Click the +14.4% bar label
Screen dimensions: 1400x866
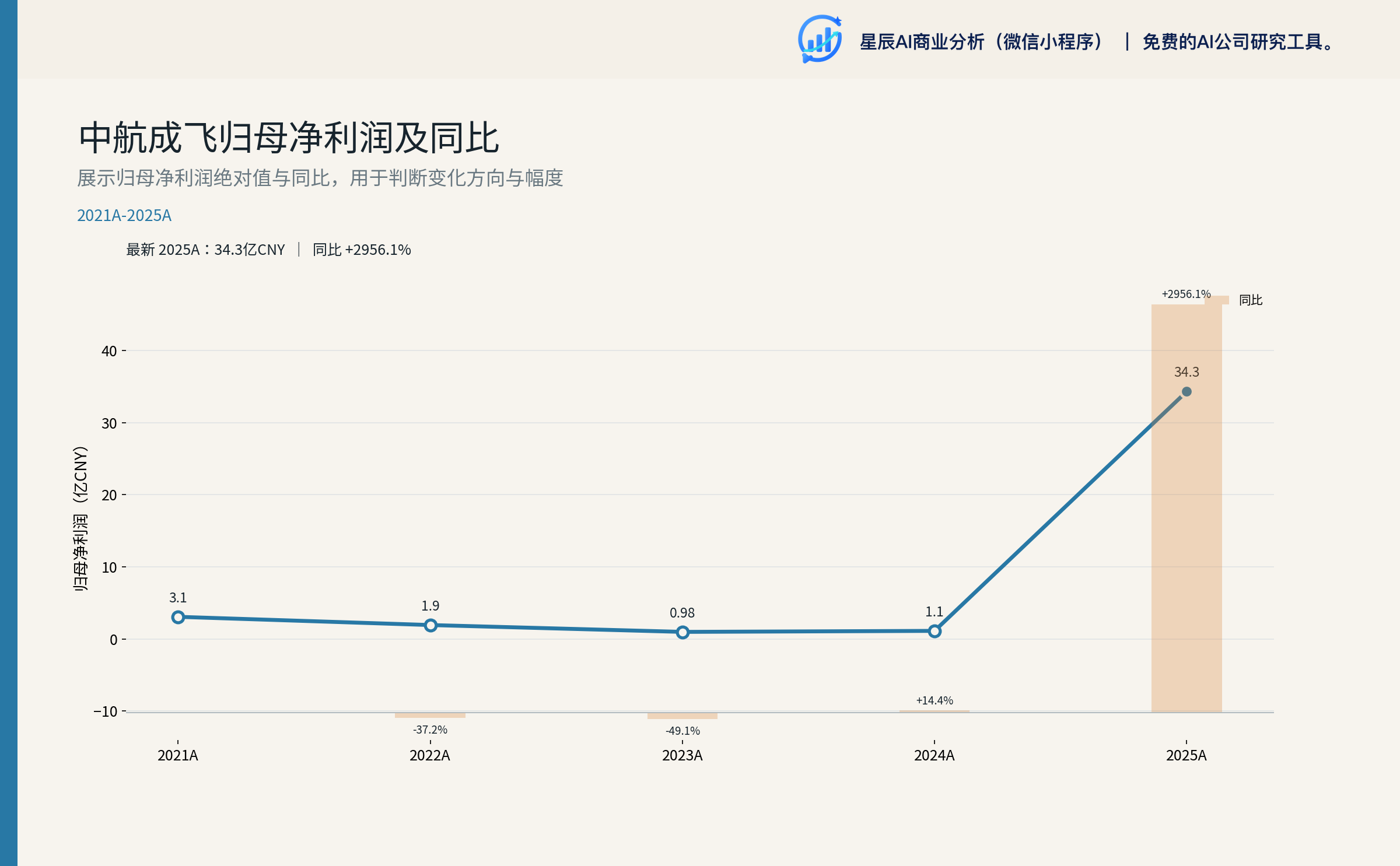935,700
